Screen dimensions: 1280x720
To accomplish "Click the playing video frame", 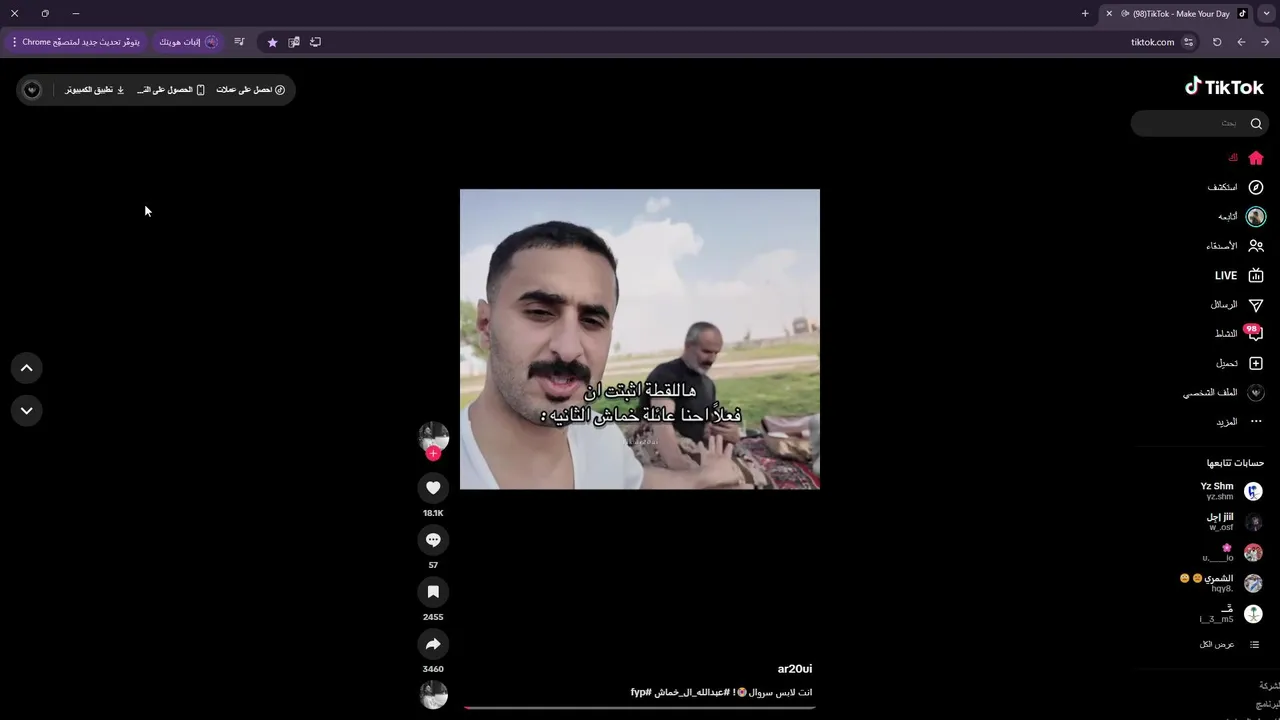I will [640, 339].
